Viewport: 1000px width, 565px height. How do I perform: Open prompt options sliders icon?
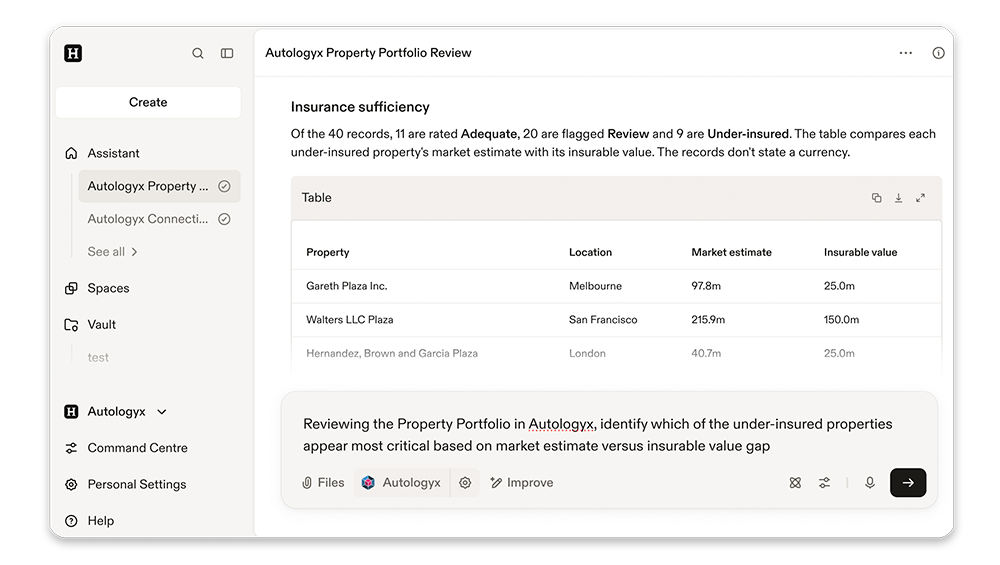(825, 483)
